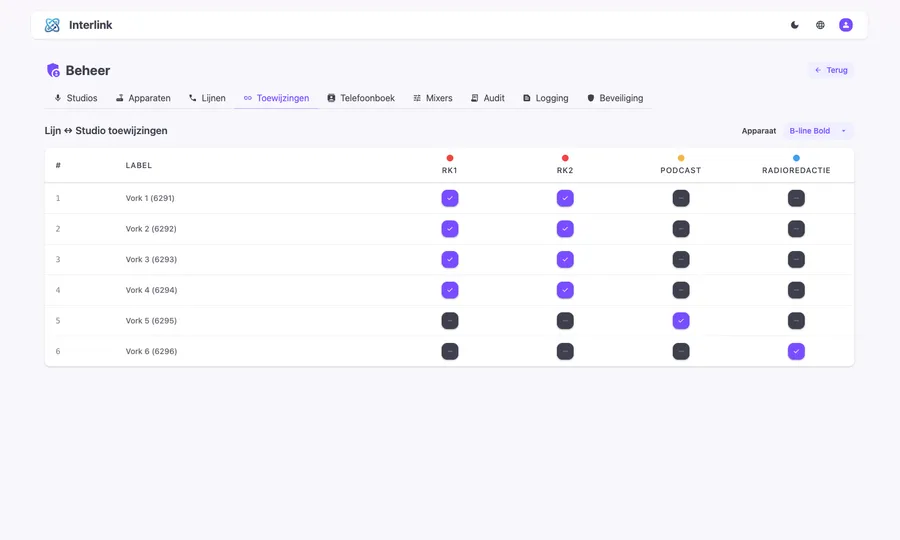Click the back arrow in Terug
900x540 pixels.
818,70
